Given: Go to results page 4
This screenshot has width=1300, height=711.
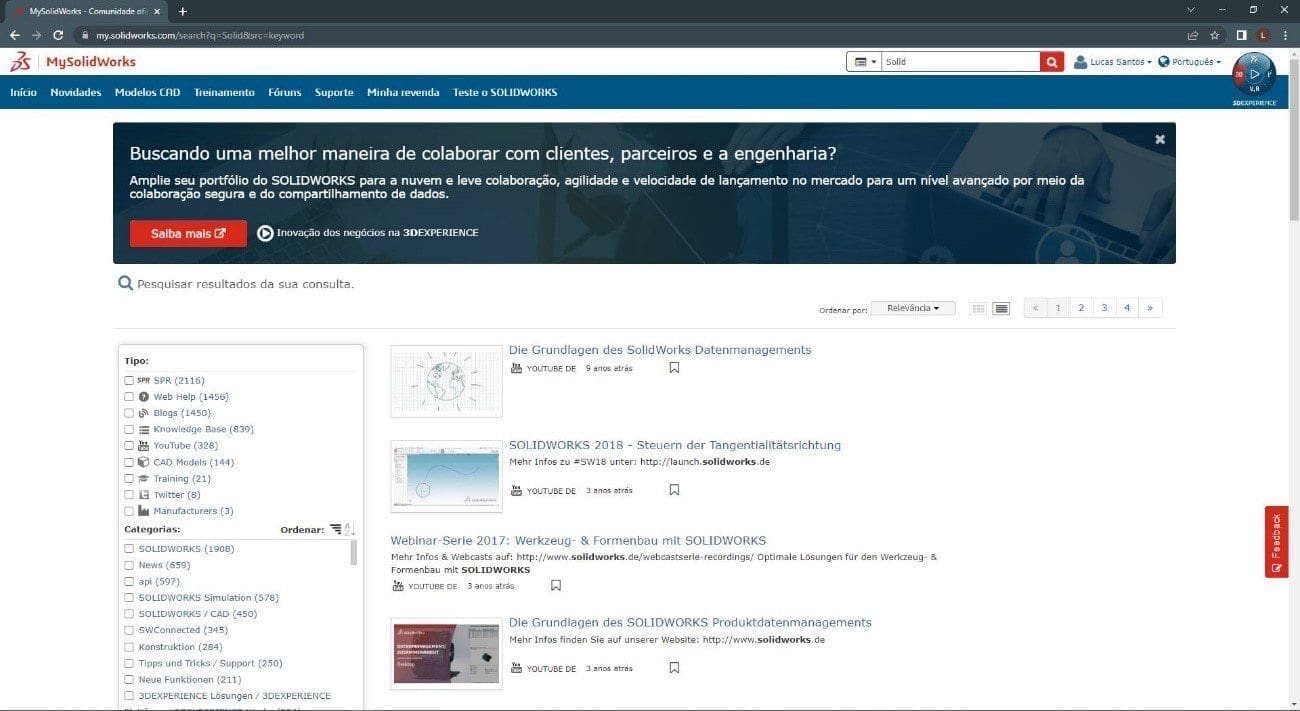Looking at the screenshot, I should (1127, 308).
